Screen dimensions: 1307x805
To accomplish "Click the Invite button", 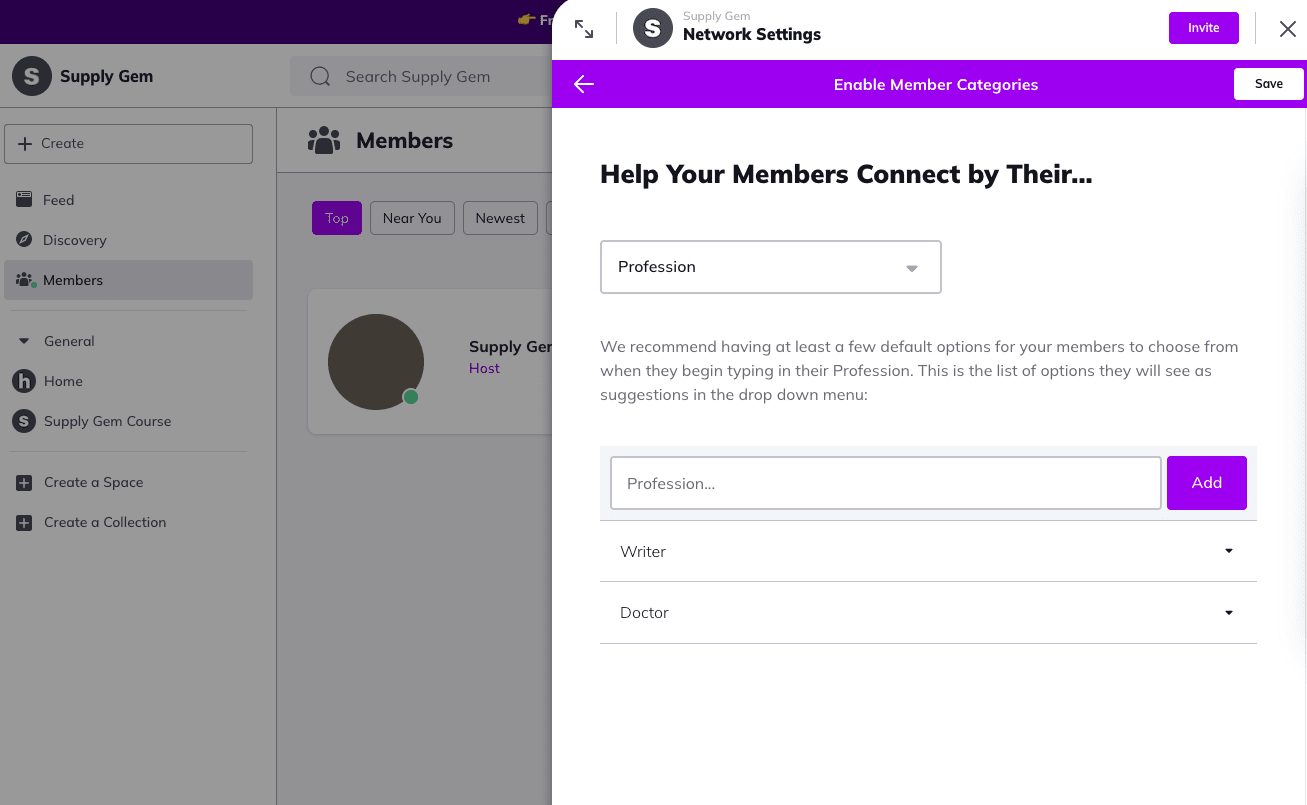I will (1203, 28).
